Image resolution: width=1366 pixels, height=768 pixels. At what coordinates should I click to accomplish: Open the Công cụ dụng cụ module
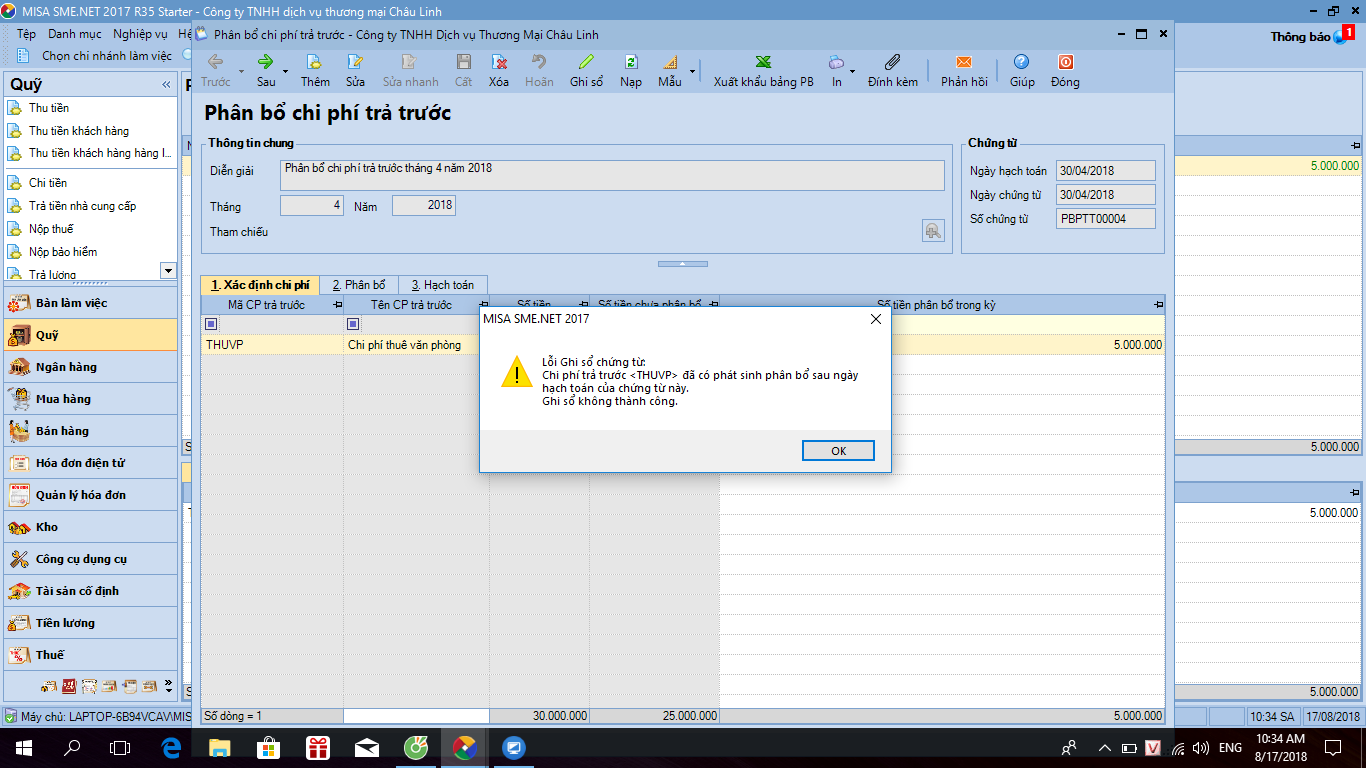pyautogui.click(x=90, y=559)
